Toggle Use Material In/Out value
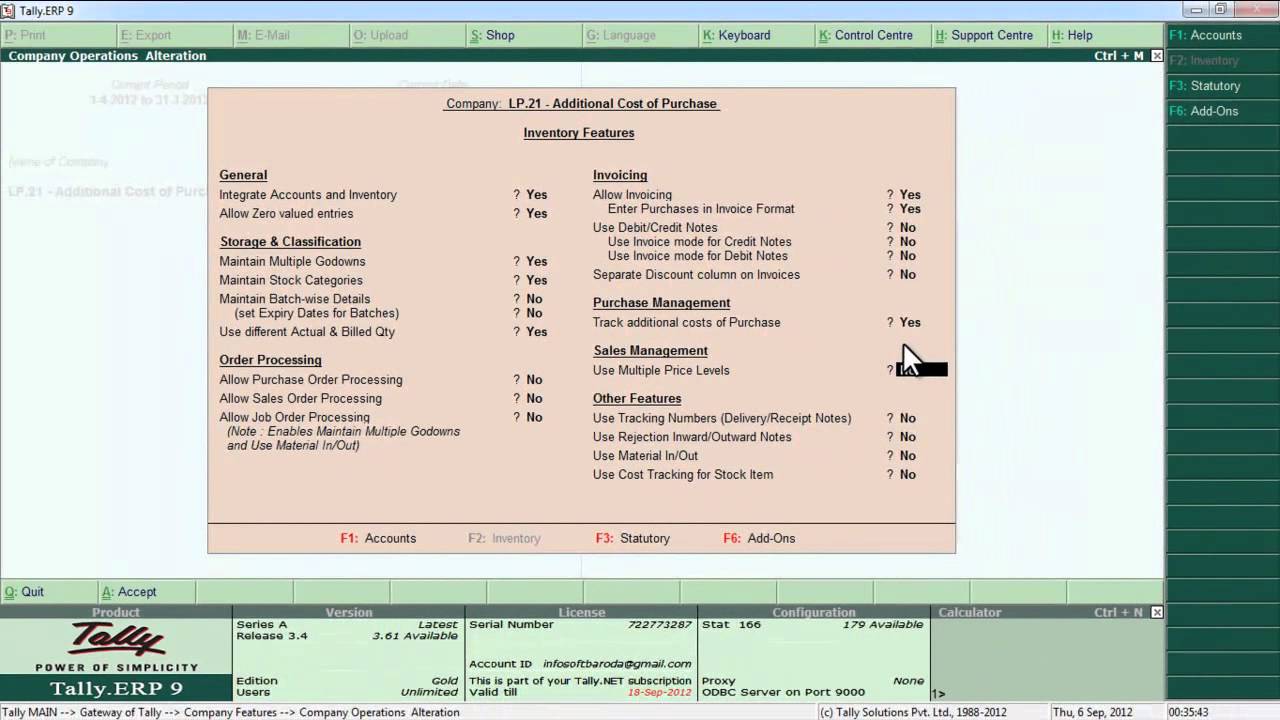This screenshot has height=720, width=1280. coord(907,456)
